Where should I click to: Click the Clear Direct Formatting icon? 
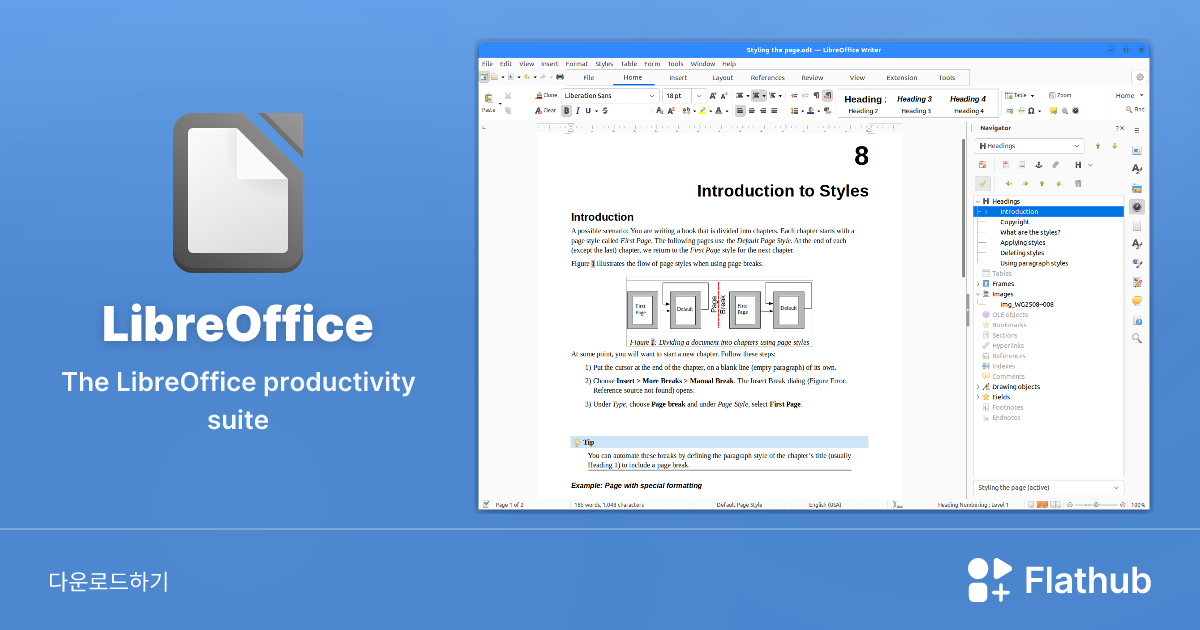pos(547,109)
